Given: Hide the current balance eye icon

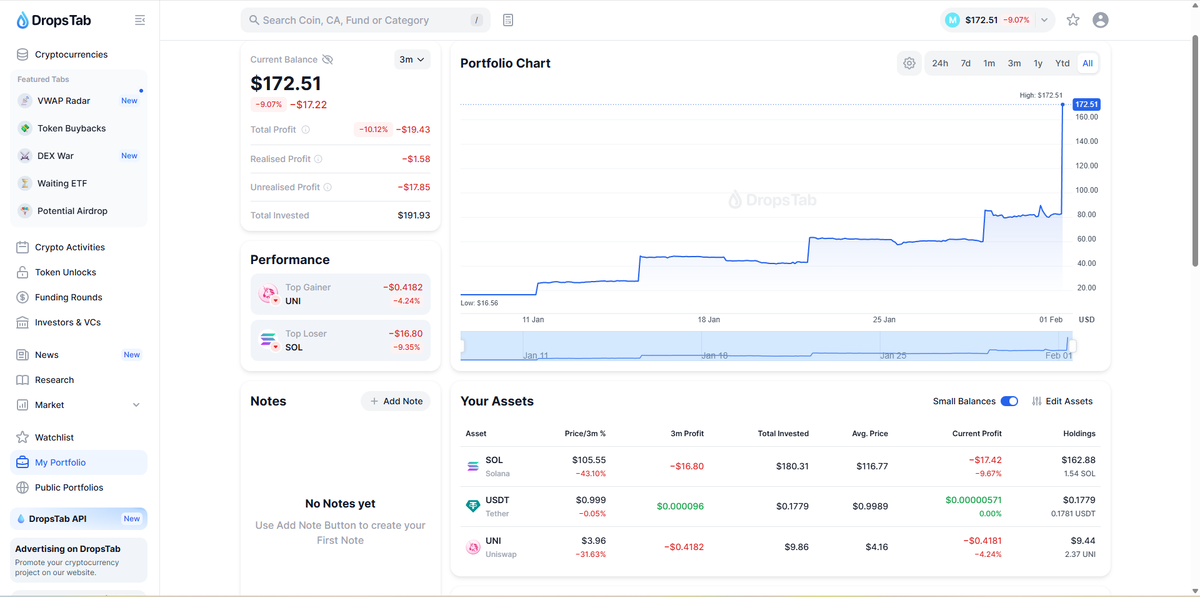Looking at the screenshot, I should 328,60.
